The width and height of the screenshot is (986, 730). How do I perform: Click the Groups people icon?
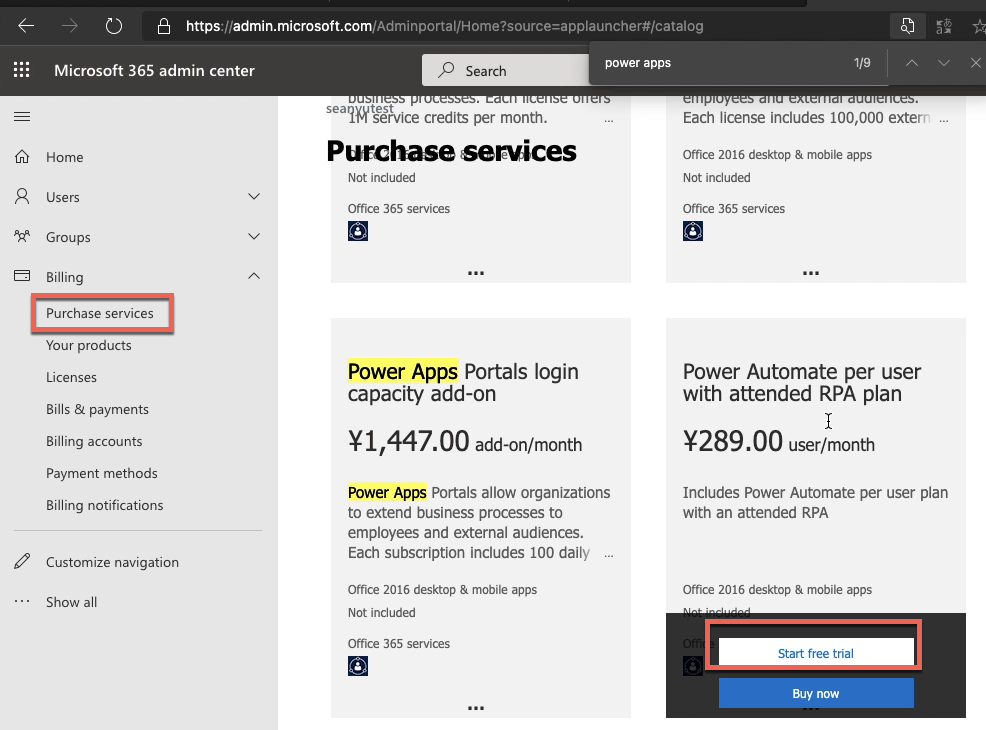pos(22,236)
